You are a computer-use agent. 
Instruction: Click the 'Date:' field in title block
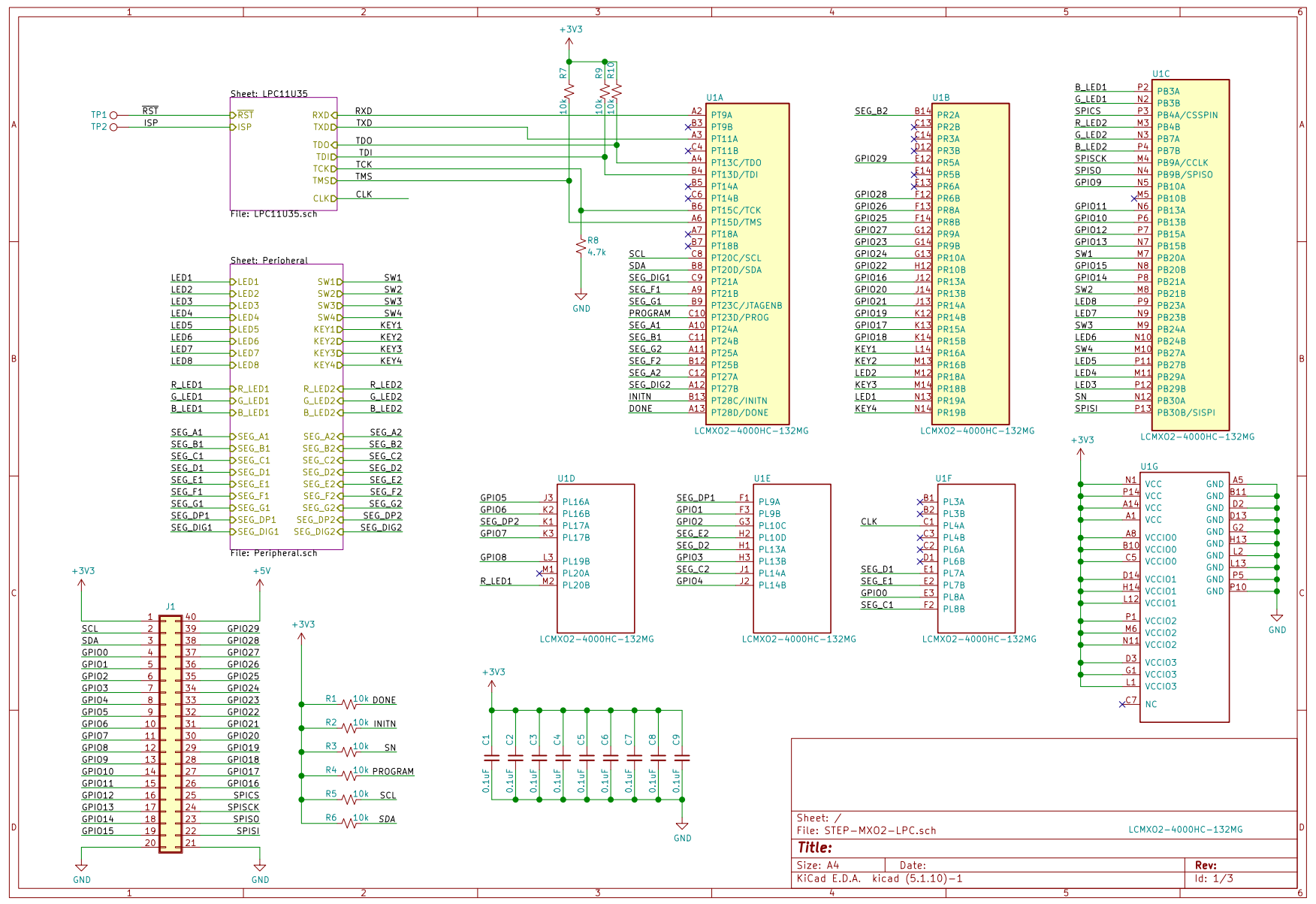[913, 865]
